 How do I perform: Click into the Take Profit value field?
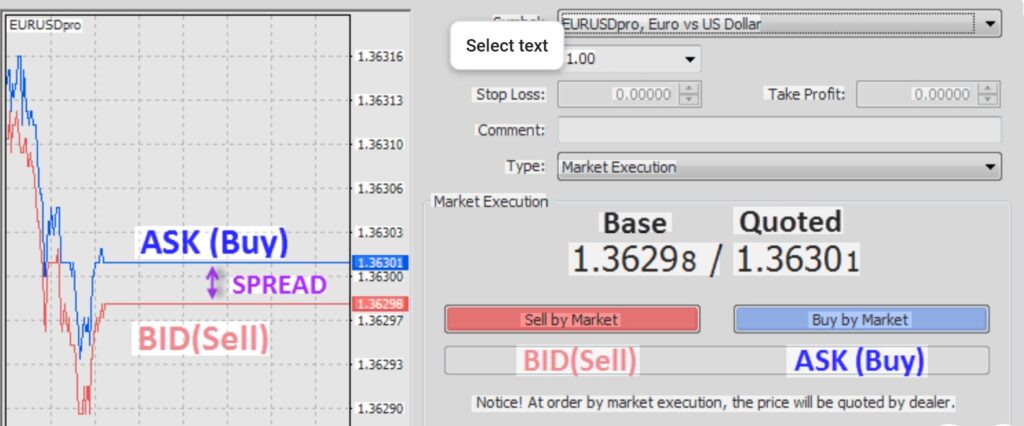click(x=916, y=94)
